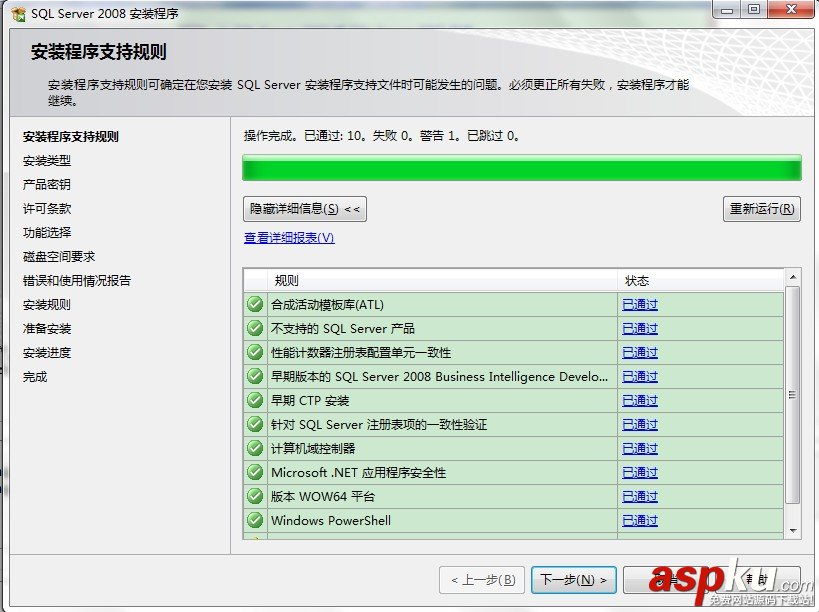Select 功能选择 step in sidebar
Screen dimensions: 819x612
(47, 233)
